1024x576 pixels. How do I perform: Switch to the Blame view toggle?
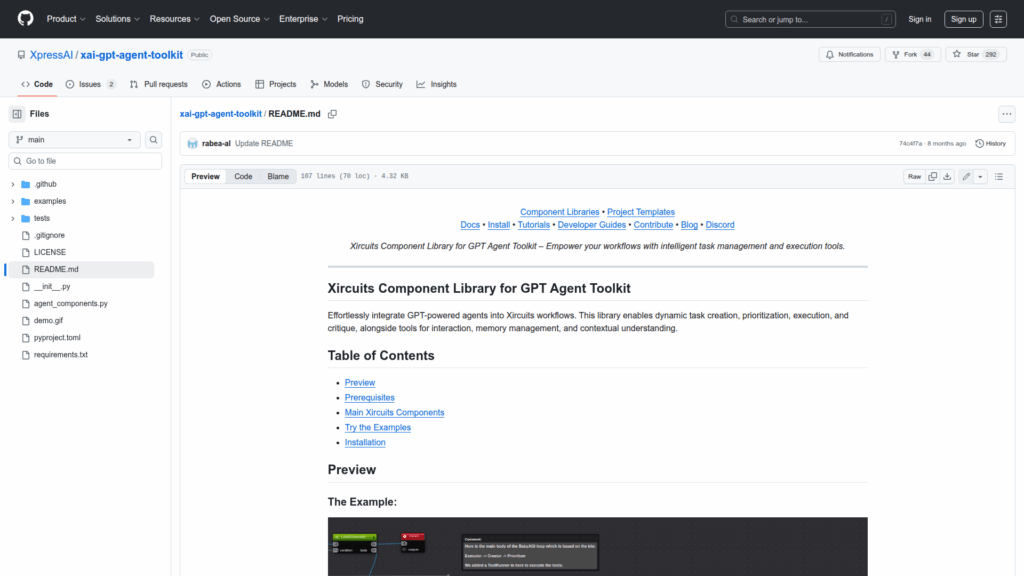tap(277, 176)
